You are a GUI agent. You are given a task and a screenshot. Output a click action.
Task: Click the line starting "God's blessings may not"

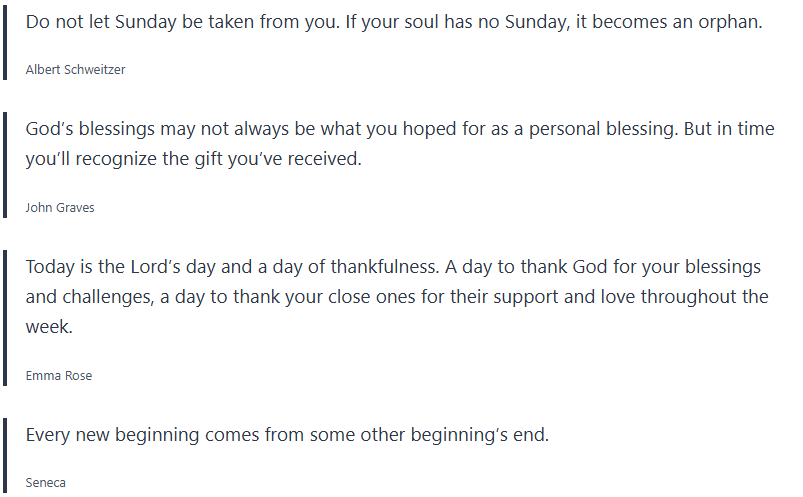click(x=400, y=130)
